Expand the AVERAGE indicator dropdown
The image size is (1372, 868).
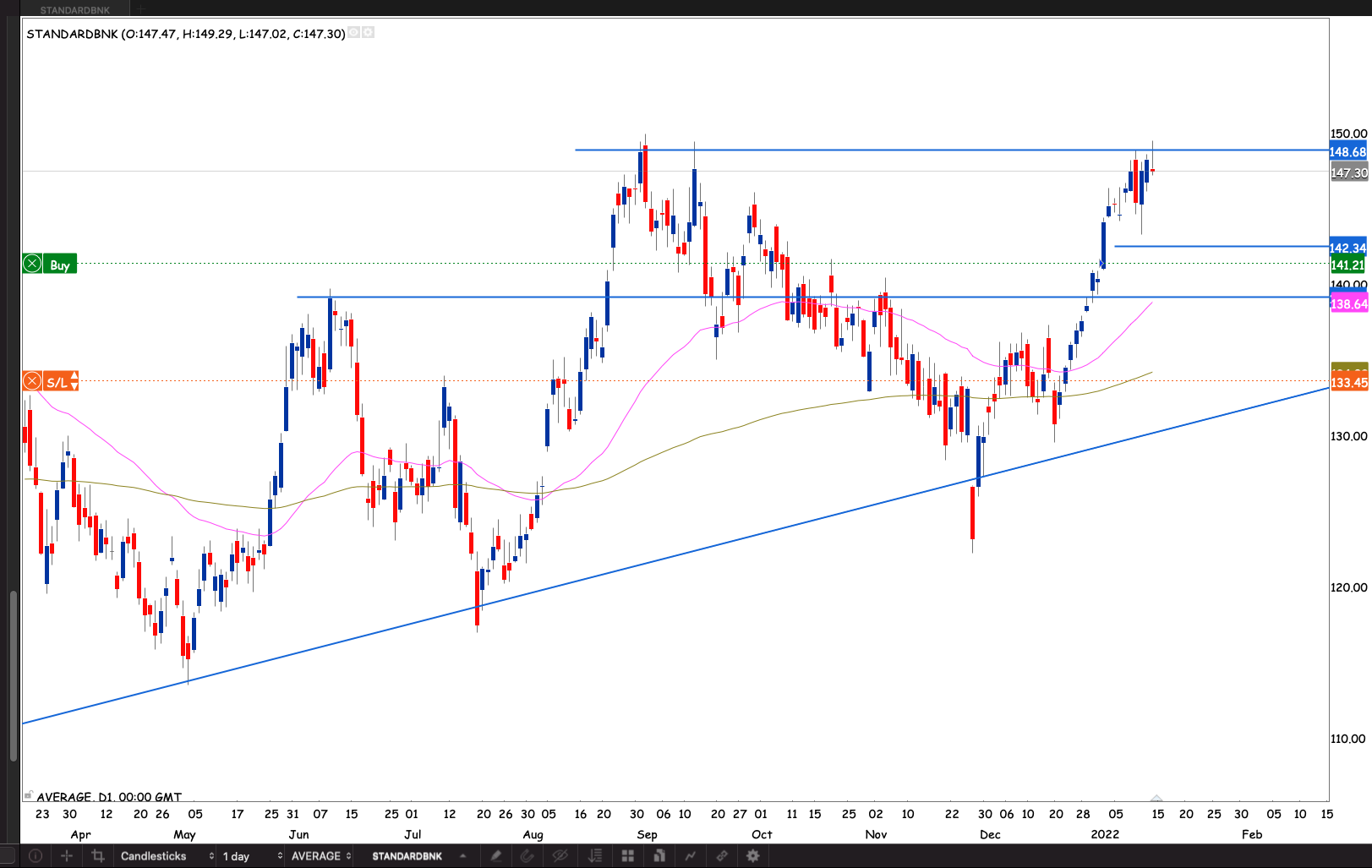pyautogui.click(x=320, y=856)
